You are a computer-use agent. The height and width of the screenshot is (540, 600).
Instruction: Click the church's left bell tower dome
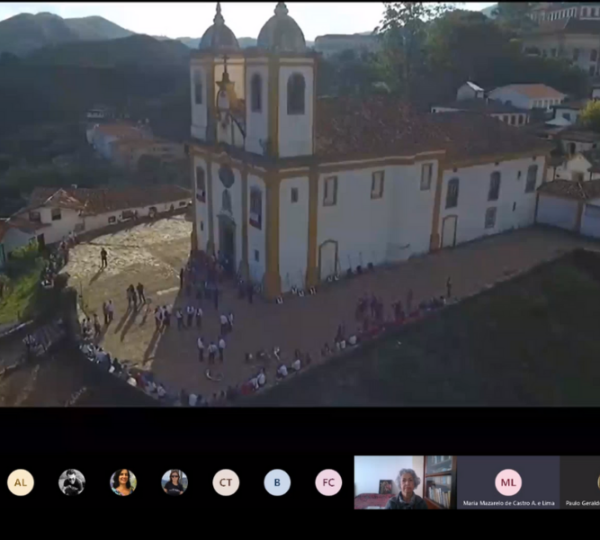(x=218, y=34)
